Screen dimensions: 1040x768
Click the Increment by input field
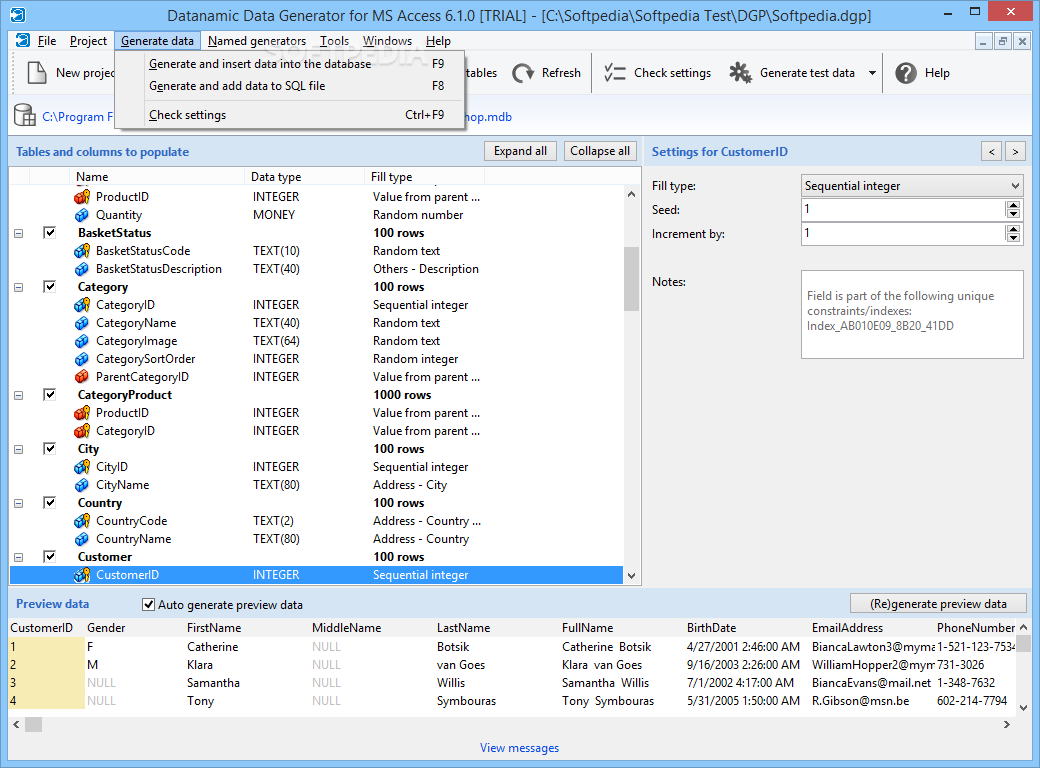click(903, 233)
